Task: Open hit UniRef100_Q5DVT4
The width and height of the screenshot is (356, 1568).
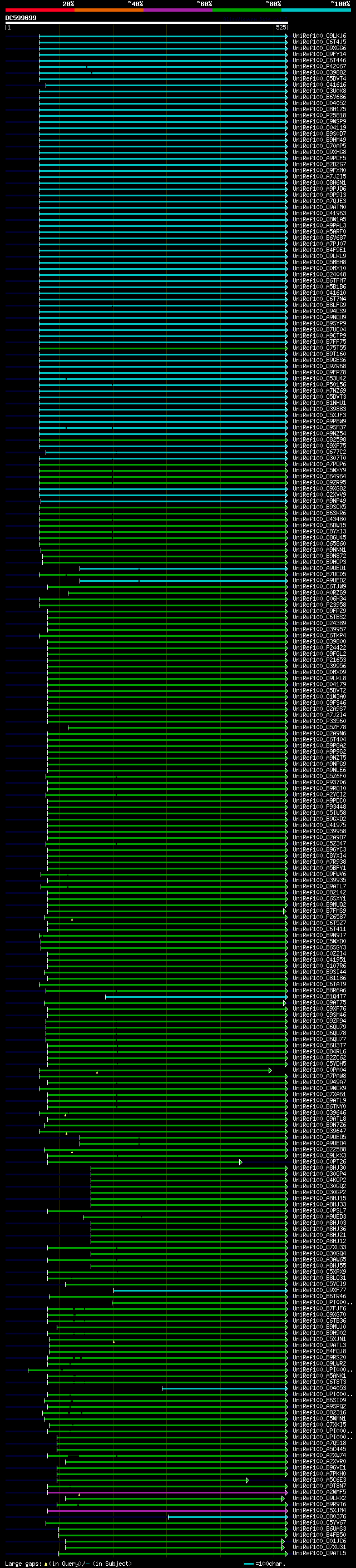Action: pyautogui.click(x=319, y=78)
